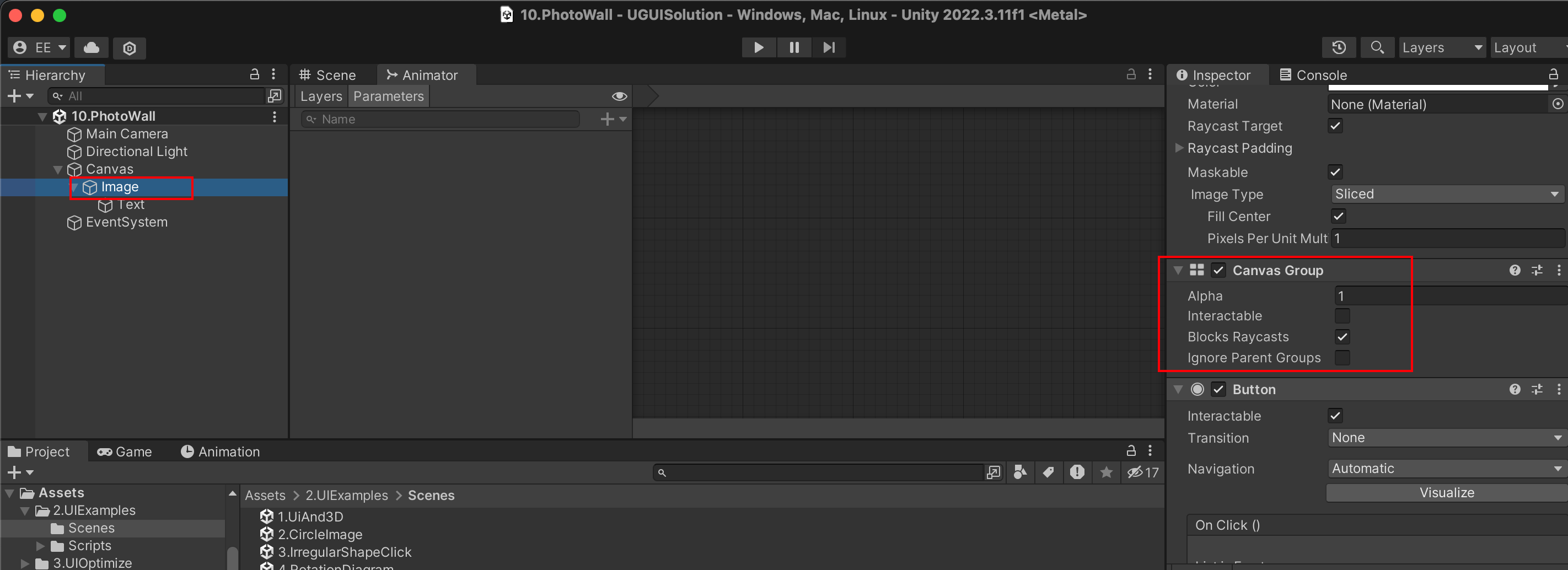Click the Visualize button
1568x570 pixels.
click(1446, 493)
